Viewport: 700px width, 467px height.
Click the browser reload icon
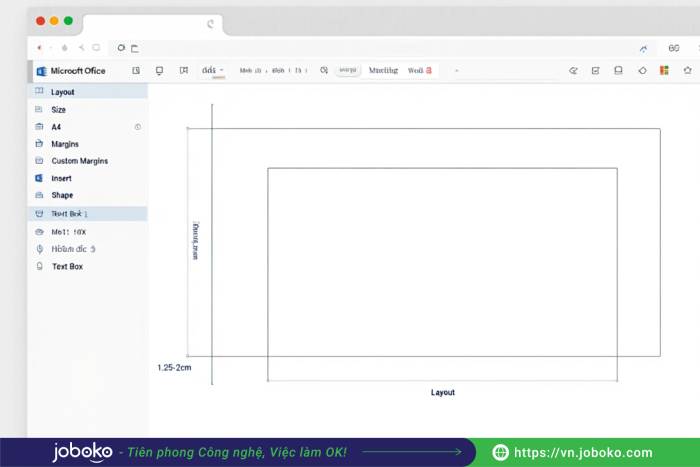[121, 47]
